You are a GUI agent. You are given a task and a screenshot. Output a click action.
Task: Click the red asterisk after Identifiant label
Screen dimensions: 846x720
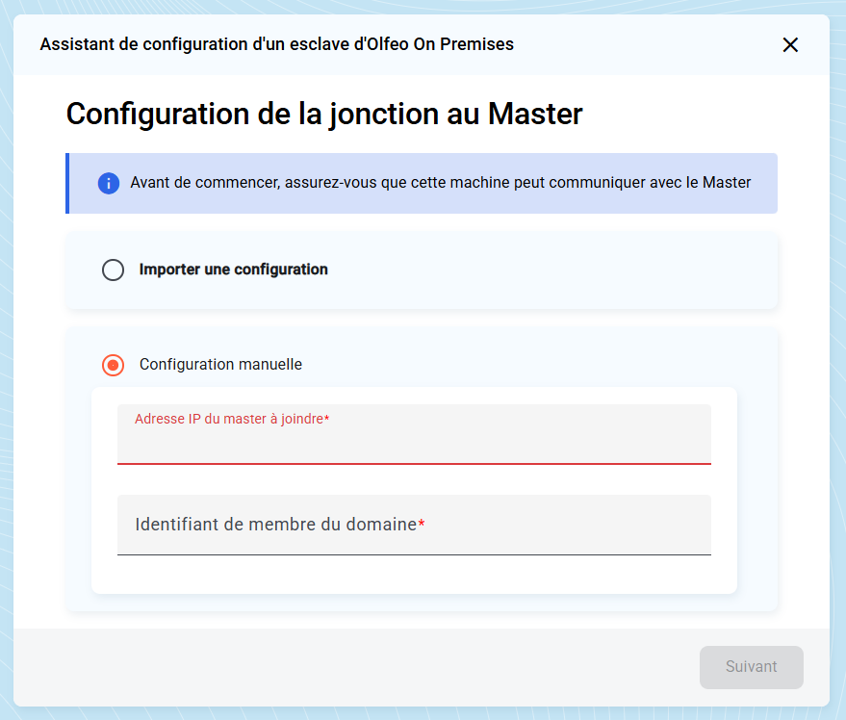[421, 525]
